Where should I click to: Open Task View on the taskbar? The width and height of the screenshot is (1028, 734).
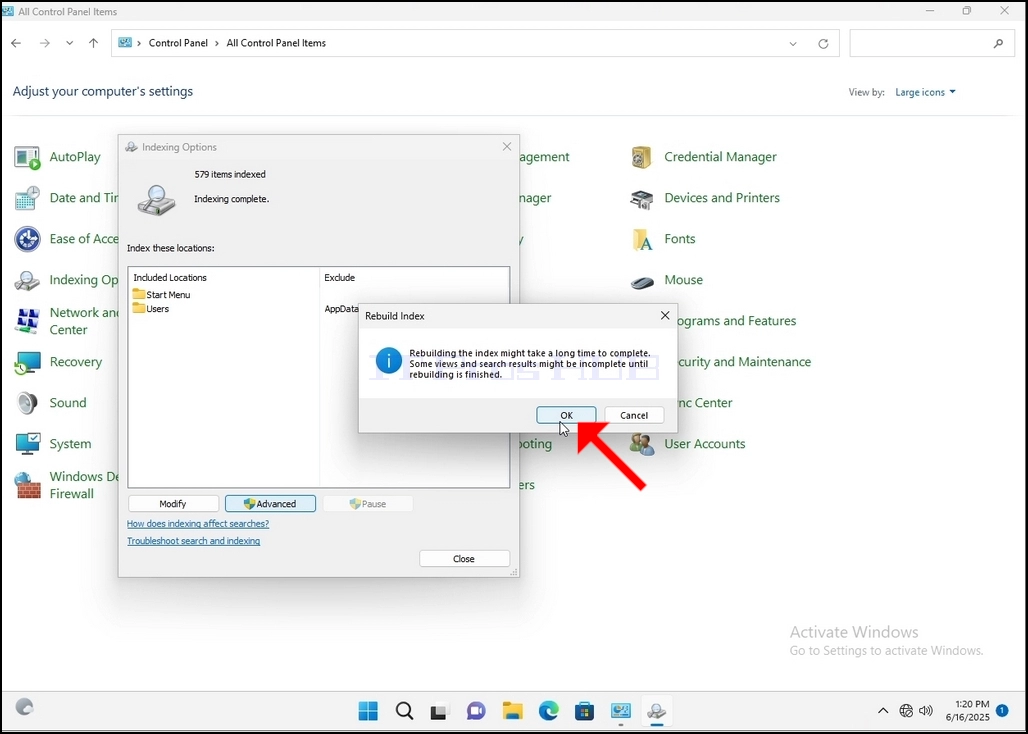click(439, 710)
